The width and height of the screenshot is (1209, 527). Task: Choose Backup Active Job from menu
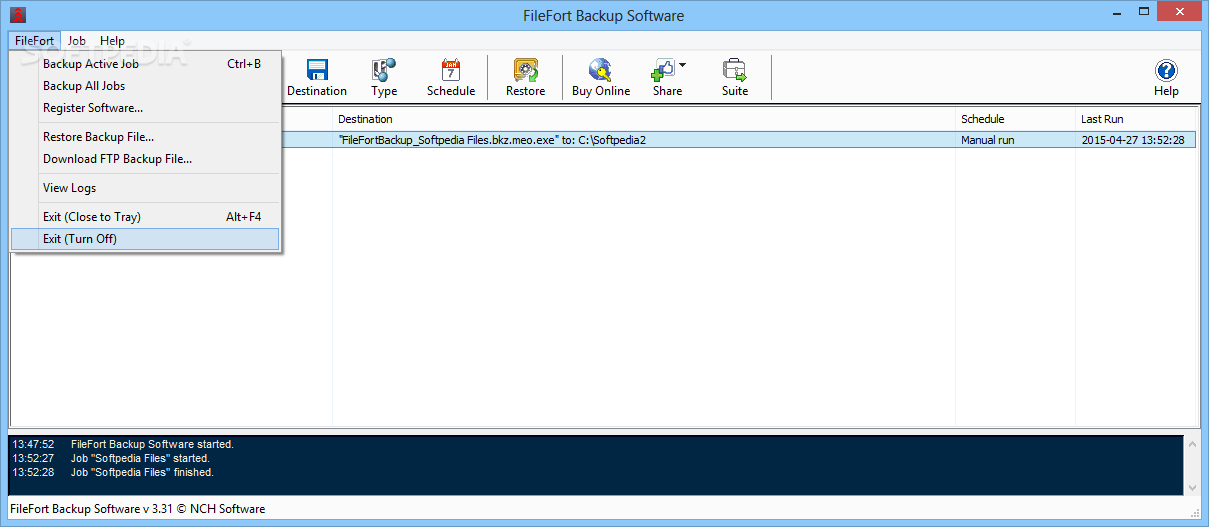(146, 64)
